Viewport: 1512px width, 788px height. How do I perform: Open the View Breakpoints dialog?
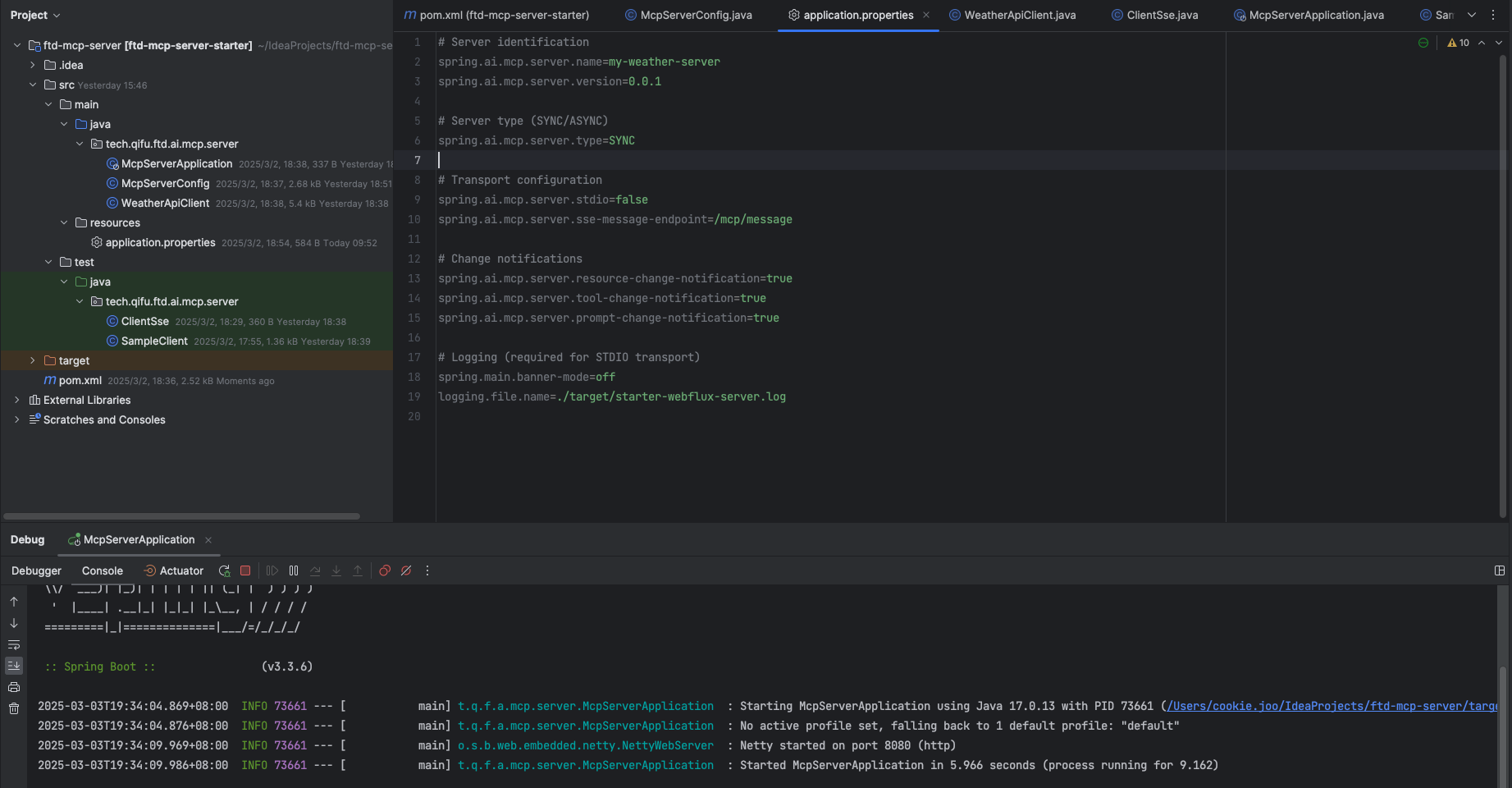(385, 570)
